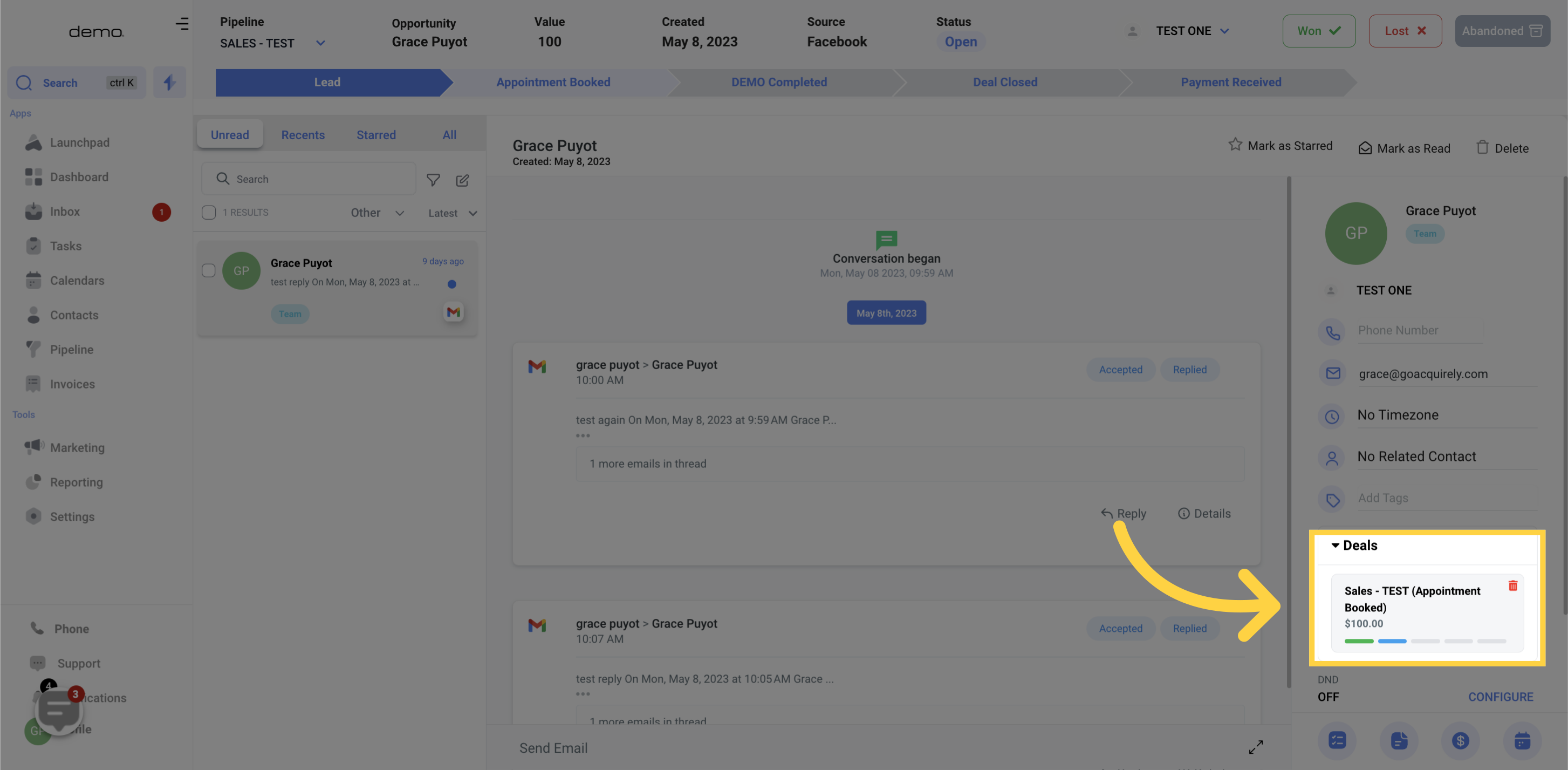Click the Mark as Read icon

pos(1364,148)
